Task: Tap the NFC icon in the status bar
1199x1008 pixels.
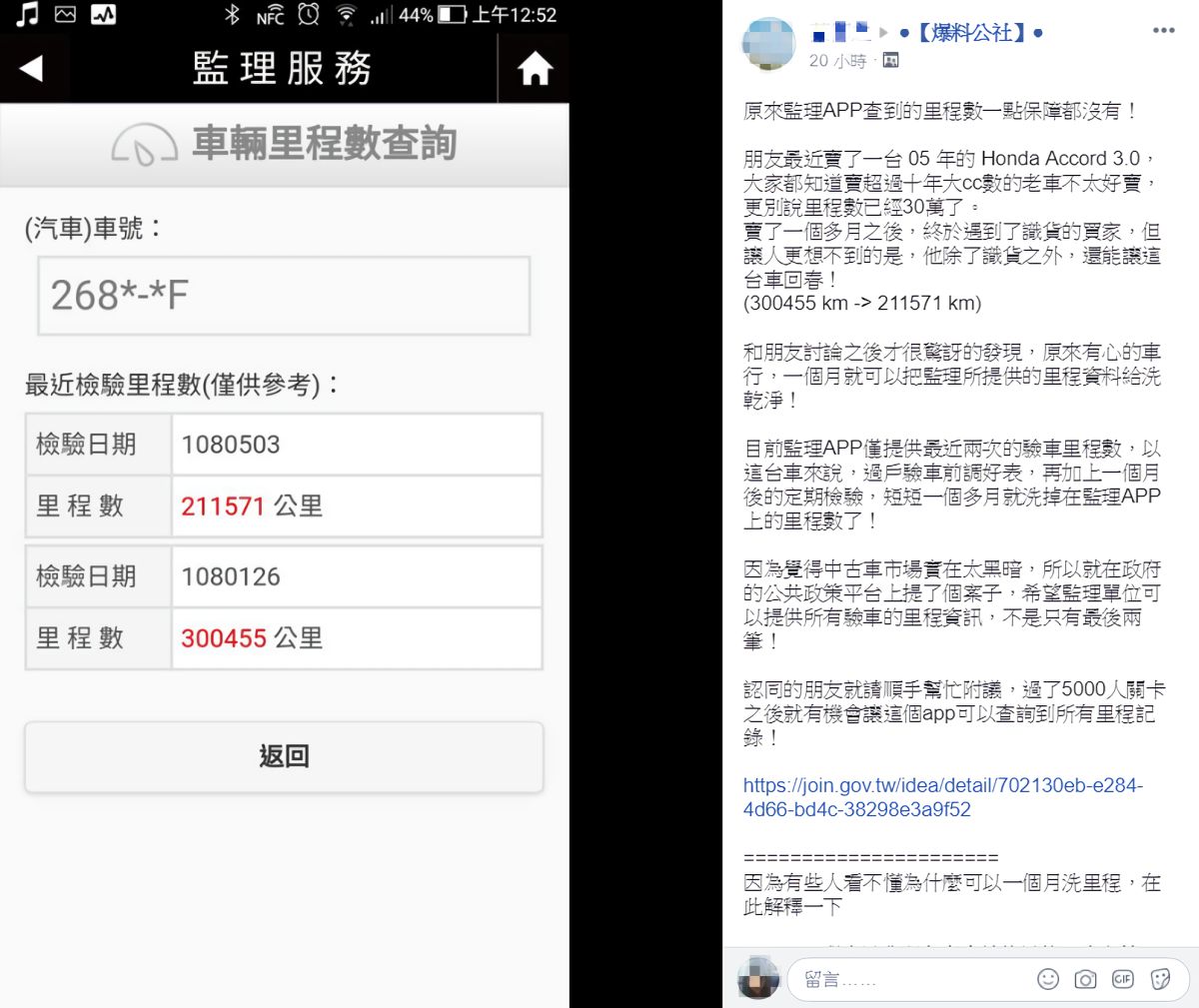Action: [270, 15]
